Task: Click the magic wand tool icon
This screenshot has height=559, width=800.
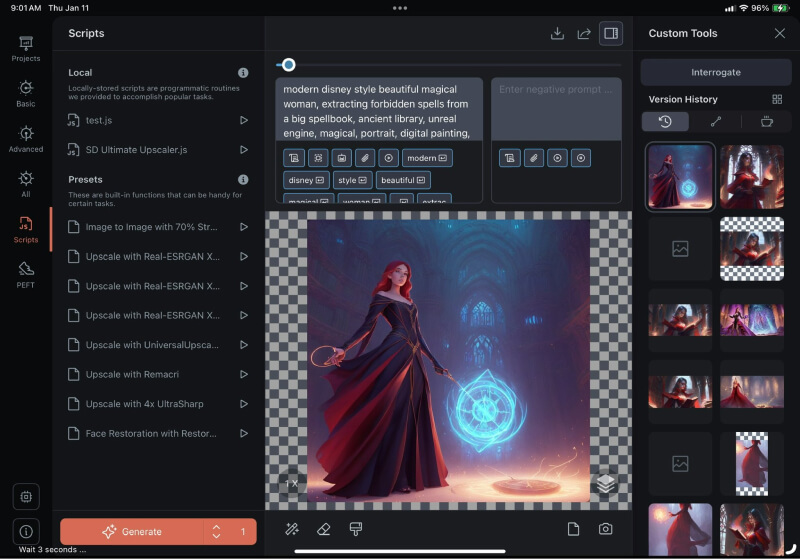Action: tap(292, 529)
